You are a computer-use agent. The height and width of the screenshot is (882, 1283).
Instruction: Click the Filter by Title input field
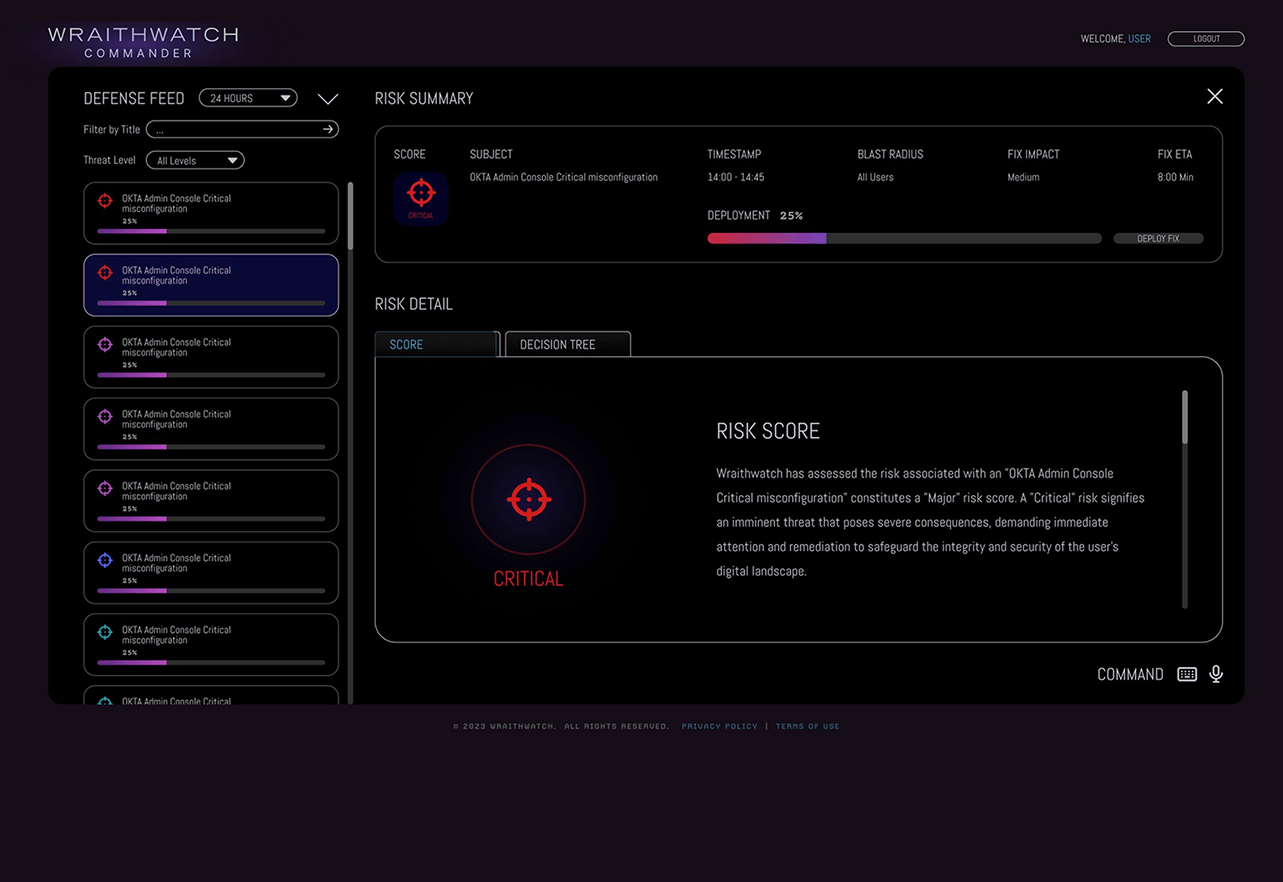(x=235, y=129)
